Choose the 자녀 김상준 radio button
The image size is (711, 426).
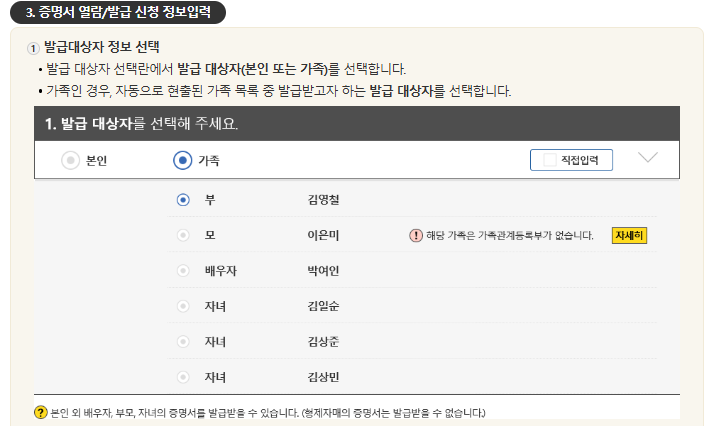point(183,342)
